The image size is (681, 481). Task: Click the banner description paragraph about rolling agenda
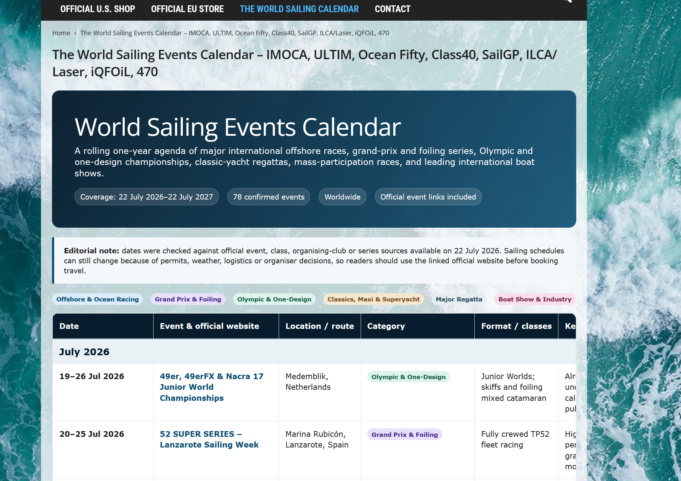pyautogui.click(x=304, y=162)
